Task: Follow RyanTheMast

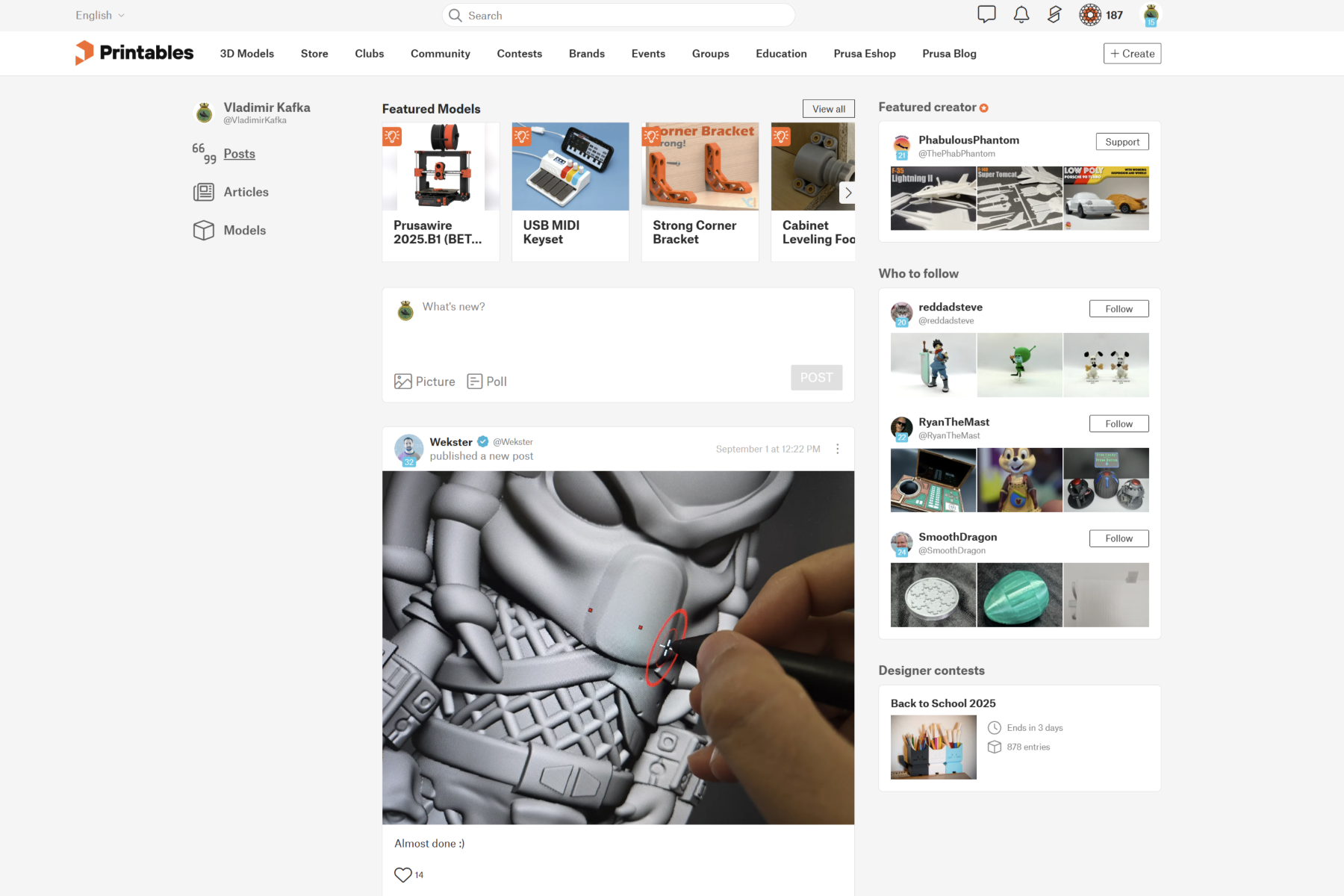Action: point(1119,424)
